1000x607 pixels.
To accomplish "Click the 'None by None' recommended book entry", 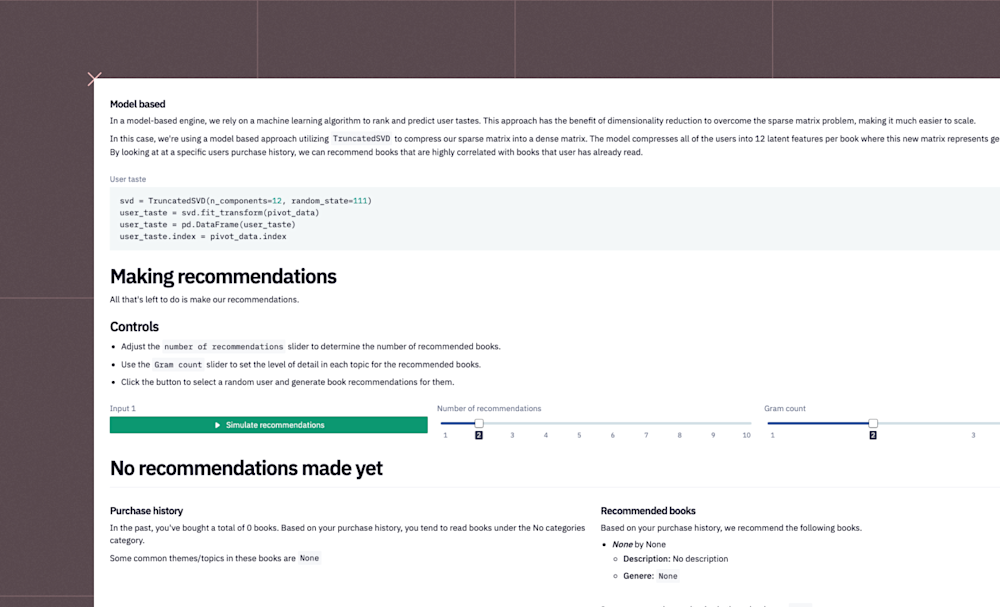I will tap(639, 544).
